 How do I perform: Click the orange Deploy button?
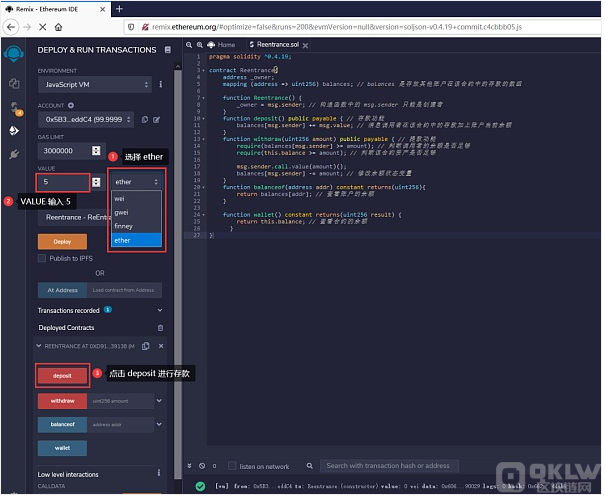62,241
